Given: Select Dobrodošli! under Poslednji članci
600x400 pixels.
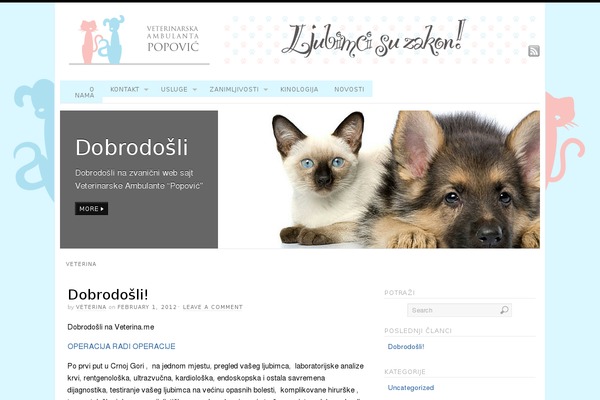Looking at the screenshot, I should [x=406, y=346].
